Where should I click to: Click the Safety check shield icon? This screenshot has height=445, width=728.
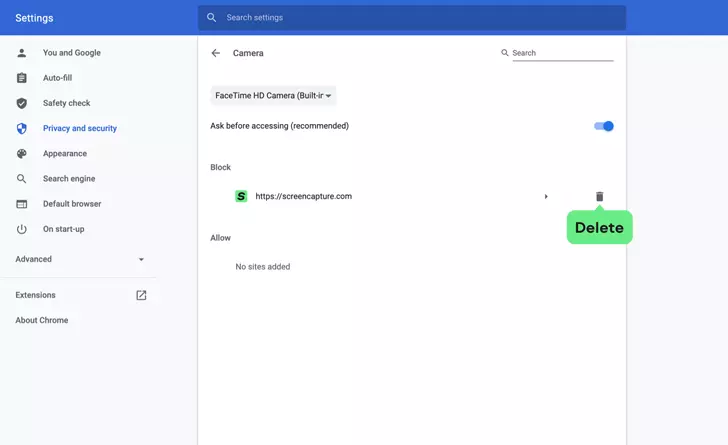click(21, 103)
